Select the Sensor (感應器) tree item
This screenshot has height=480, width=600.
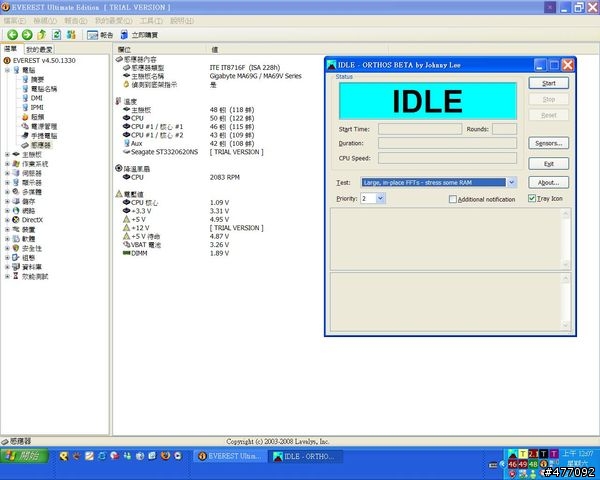point(41,145)
